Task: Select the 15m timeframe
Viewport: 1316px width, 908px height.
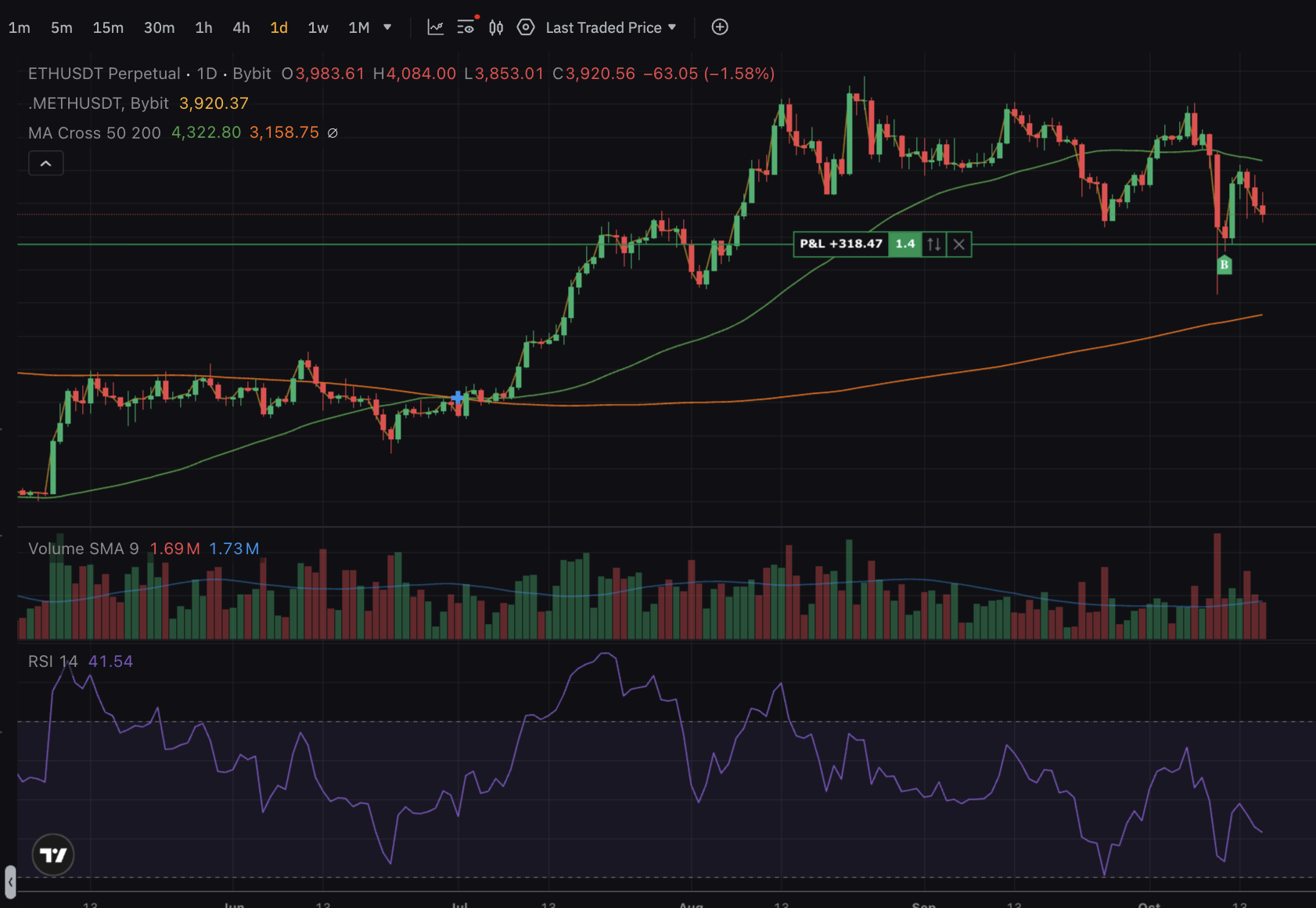Action: (108, 27)
